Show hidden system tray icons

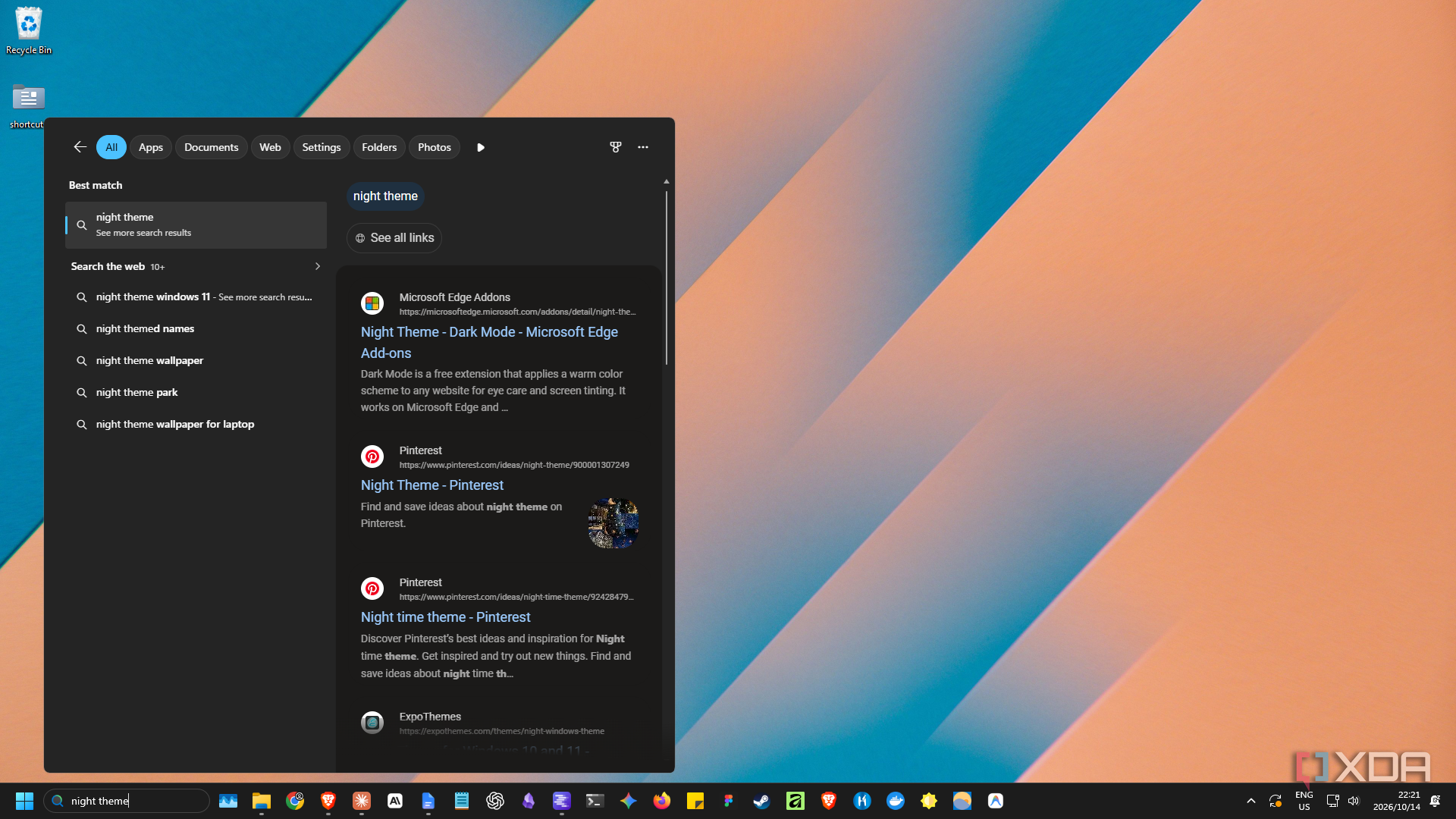click(1251, 801)
